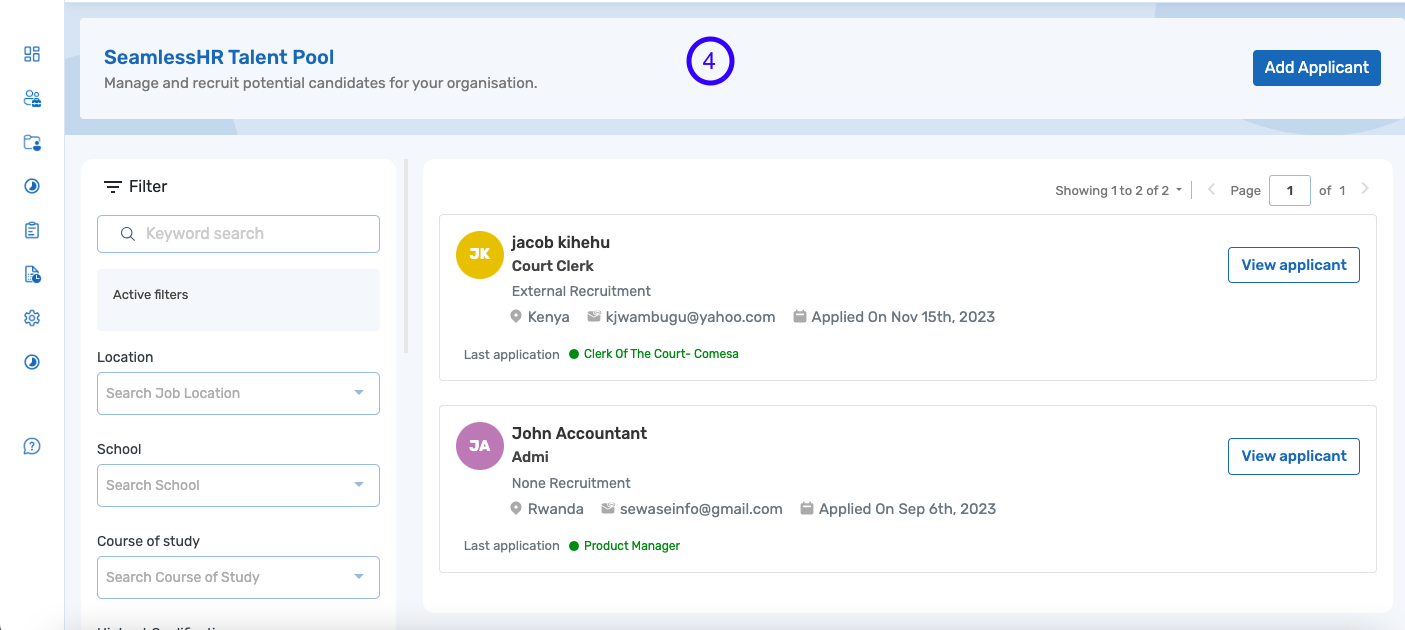Open the help question mark icon
This screenshot has height=630, width=1405.
(x=32, y=446)
